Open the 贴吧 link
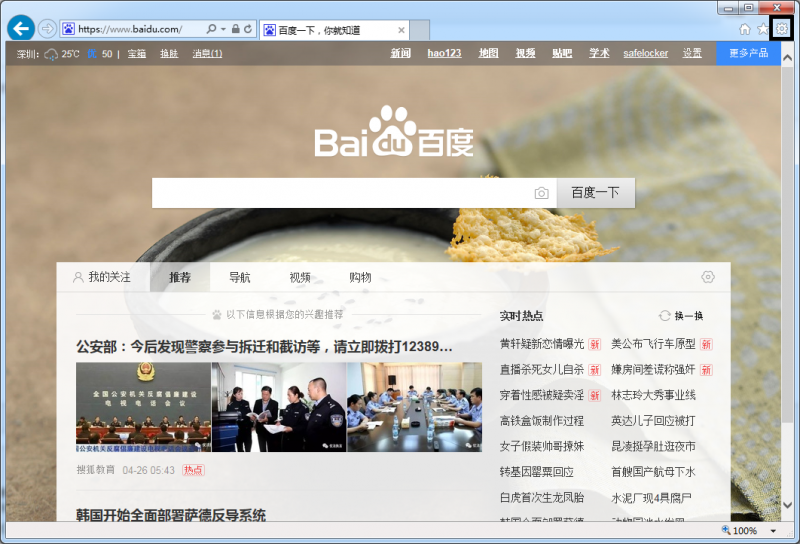800x544 pixels. pos(562,53)
